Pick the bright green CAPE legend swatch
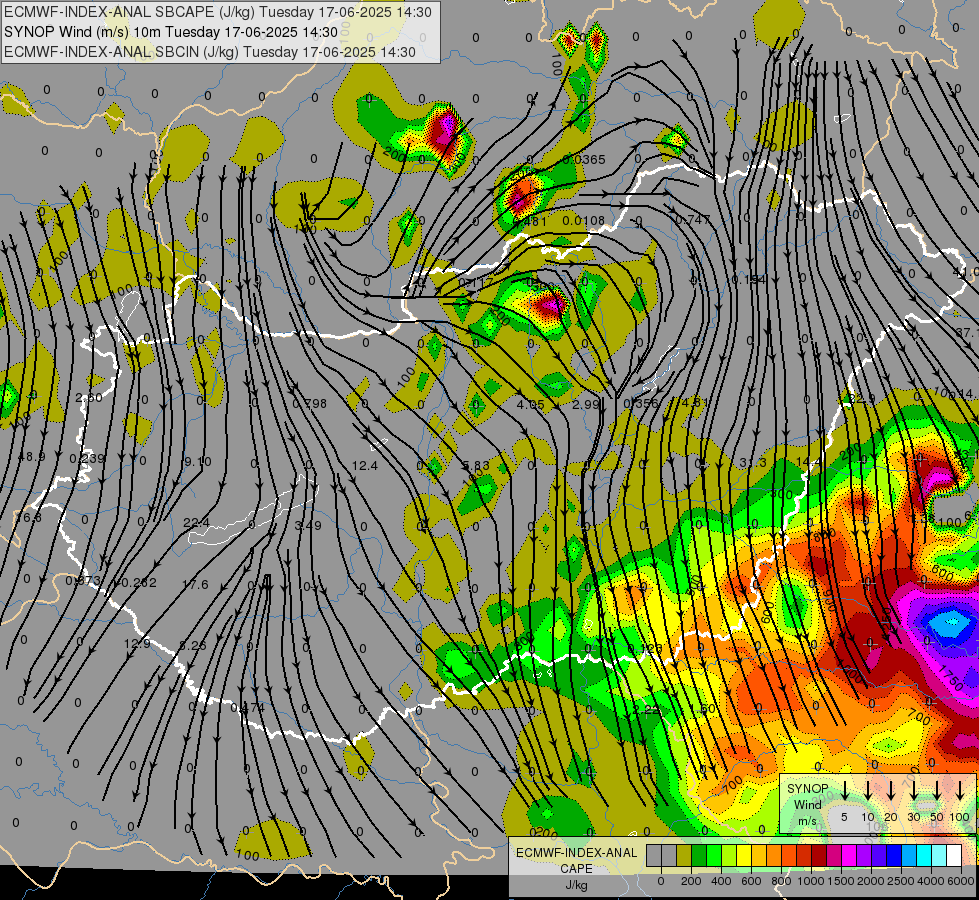The width and height of the screenshot is (979, 900). tap(714, 856)
